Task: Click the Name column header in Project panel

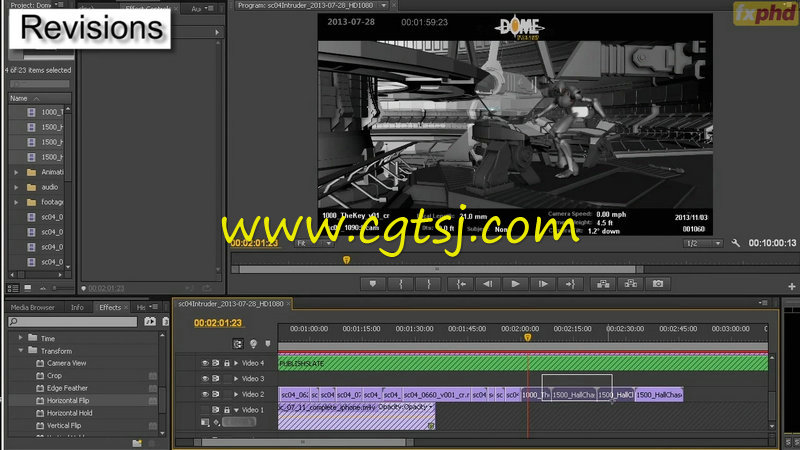Action: click(39, 98)
